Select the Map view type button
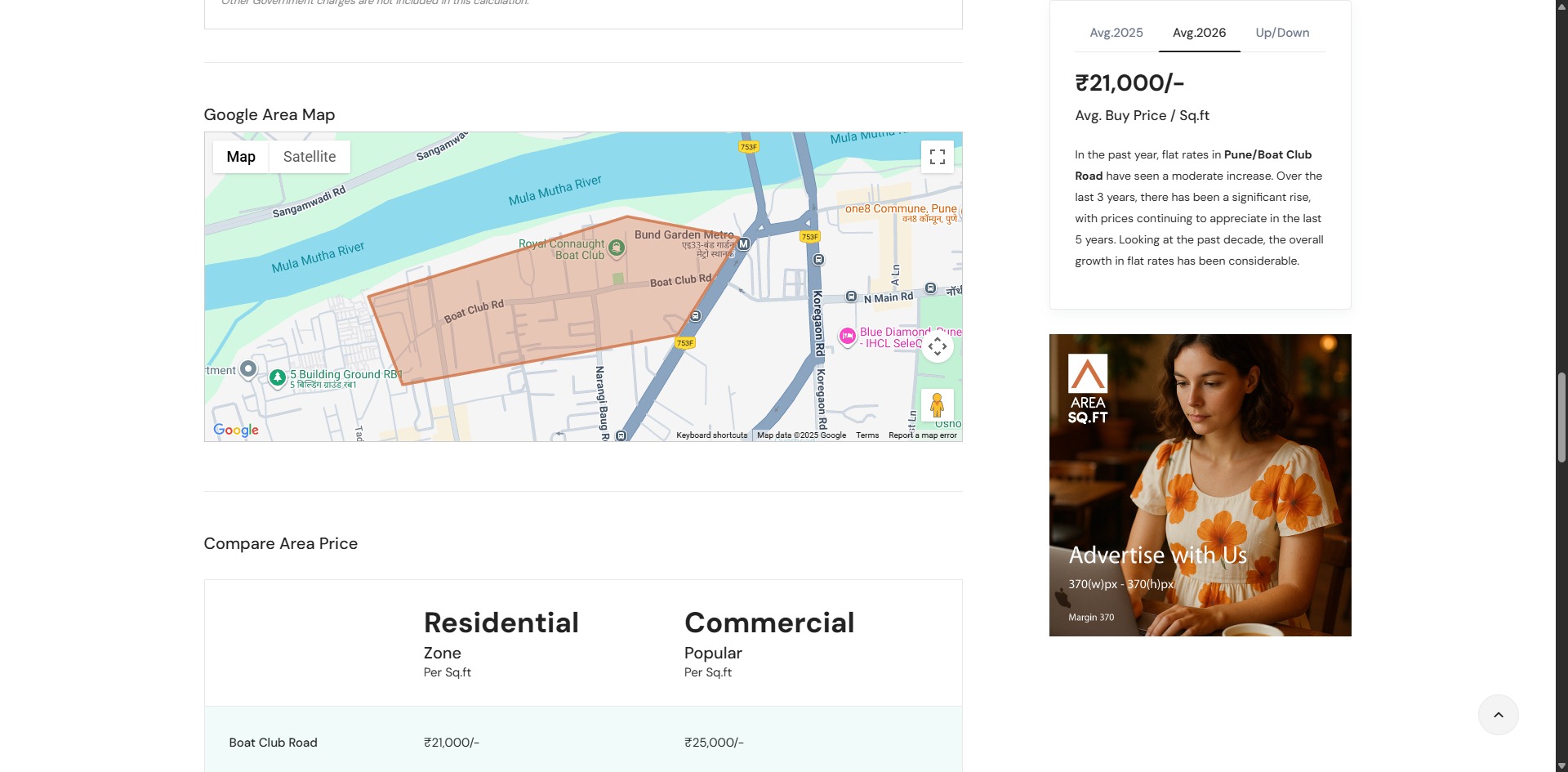This screenshot has width=1568, height=772. coord(241,157)
